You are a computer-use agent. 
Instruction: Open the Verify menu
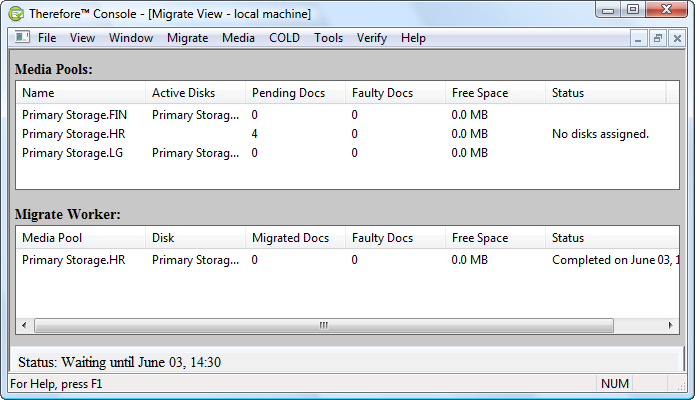pyautogui.click(x=371, y=38)
